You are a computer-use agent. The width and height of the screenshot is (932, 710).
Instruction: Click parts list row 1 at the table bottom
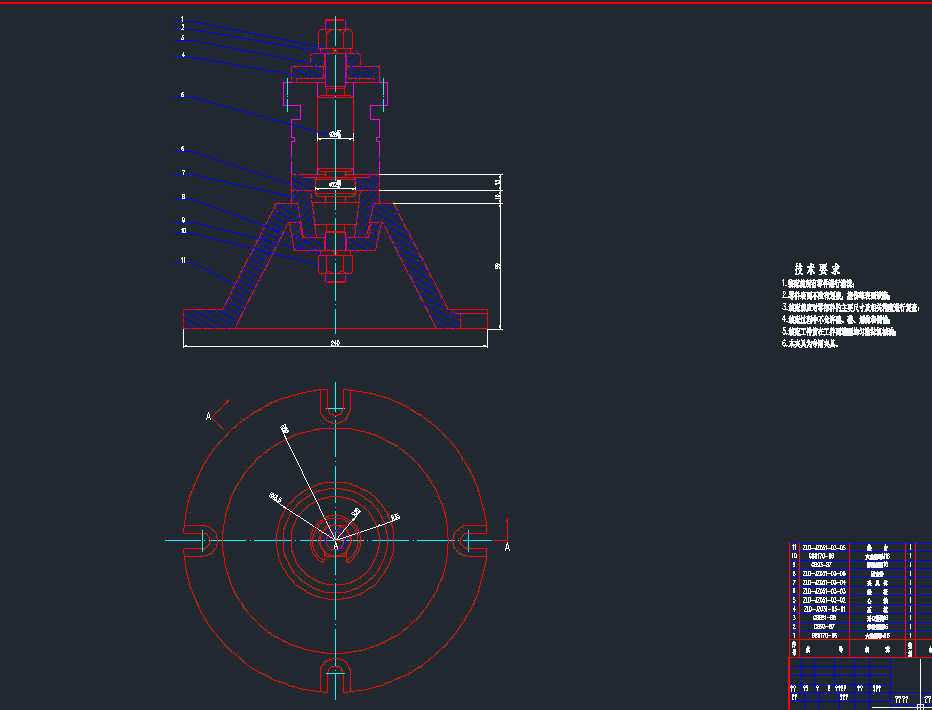(x=860, y=636)
